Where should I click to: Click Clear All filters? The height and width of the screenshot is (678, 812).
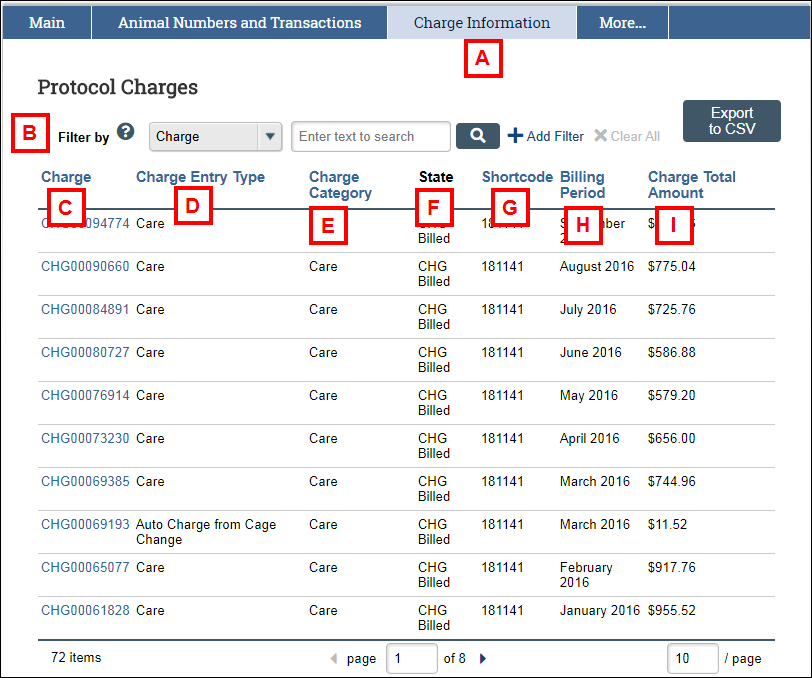(627, 136)
